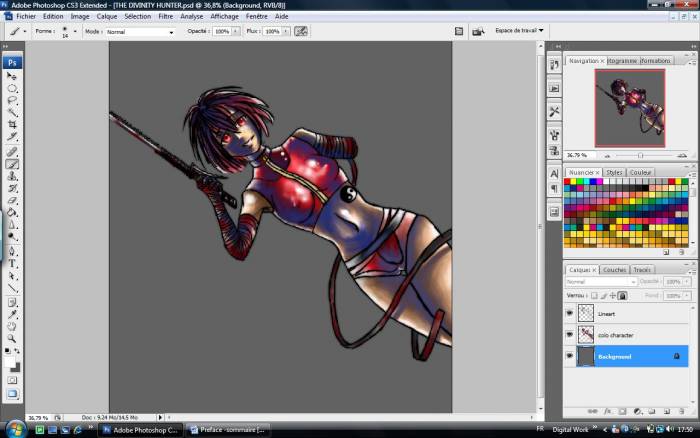
Task: Open the Espace de travail dropdown
Action: (x=519, y=31)
